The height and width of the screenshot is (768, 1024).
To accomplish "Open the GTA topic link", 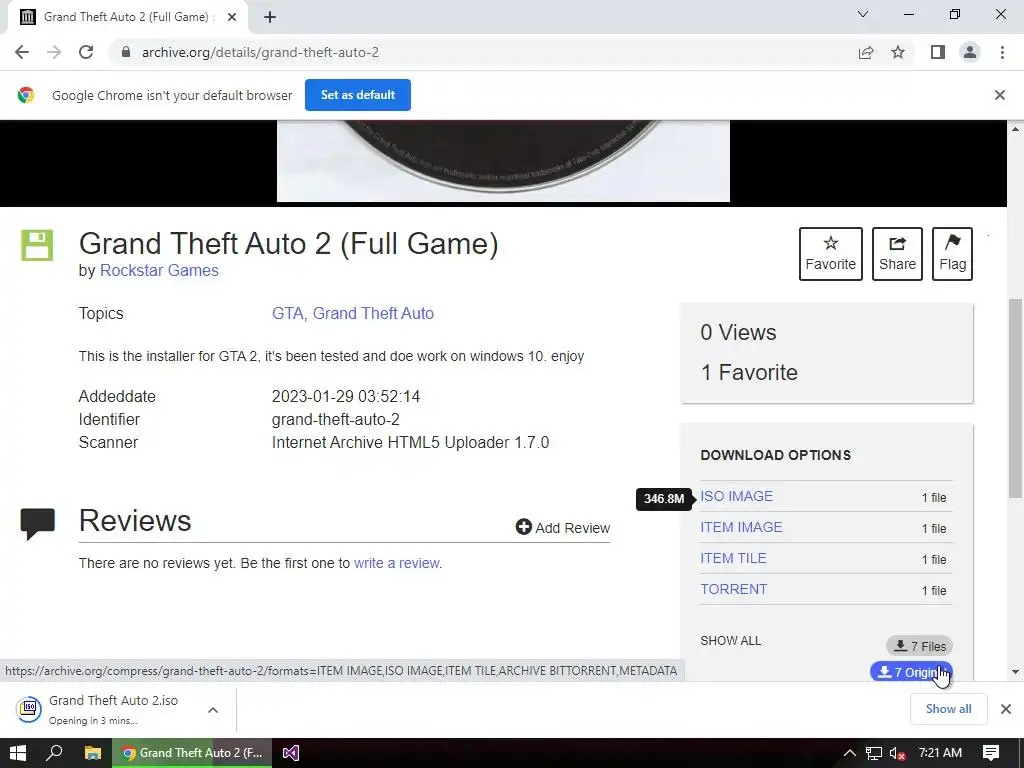I will click(x=288, y=313).
